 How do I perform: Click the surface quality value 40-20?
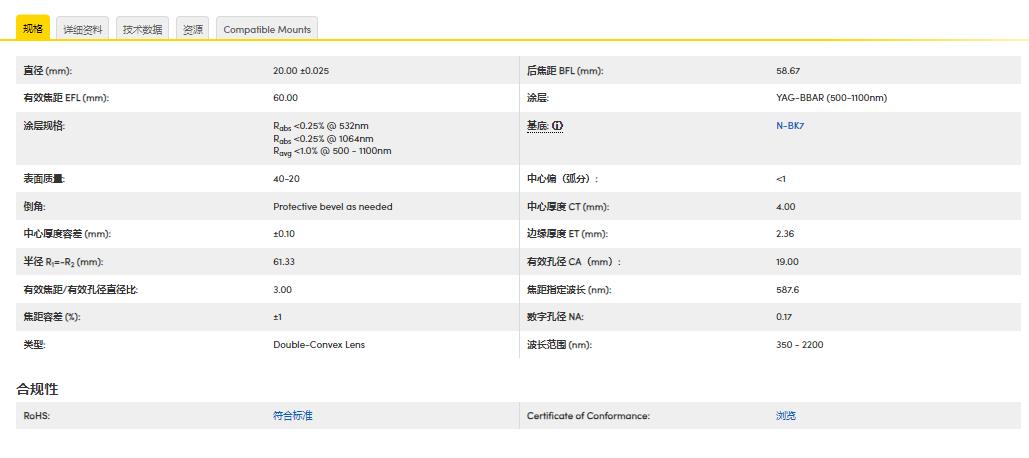tap(285, 179)
